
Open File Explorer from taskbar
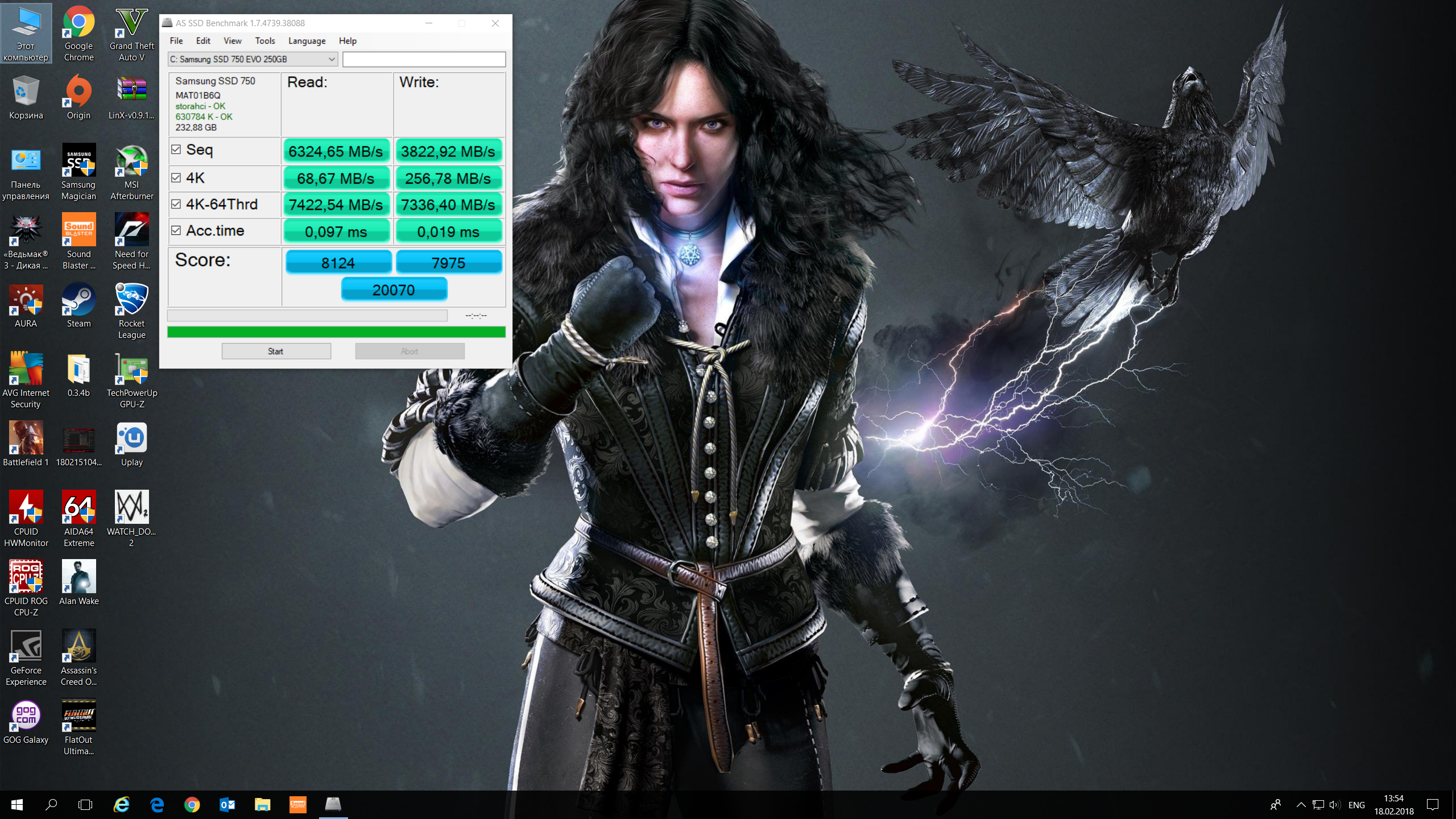coord(262,804)
